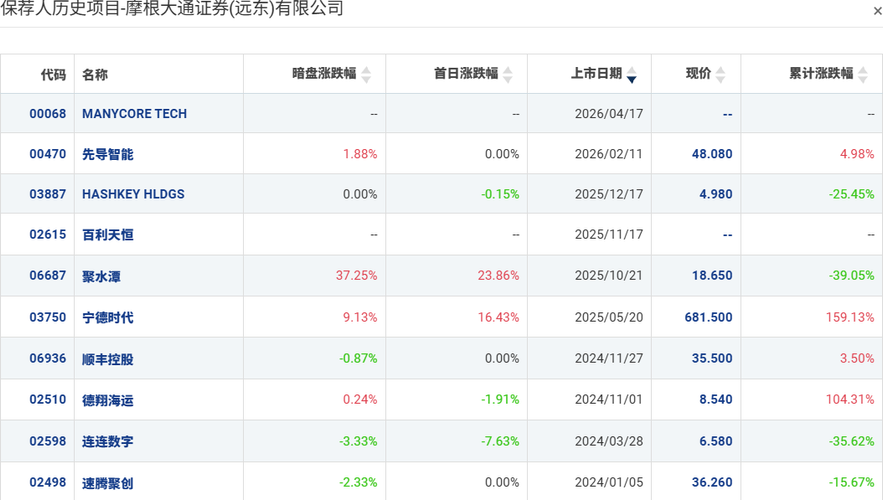Select cumulative change -25.45%
The image size is (883, 500).
pos(851,194)
